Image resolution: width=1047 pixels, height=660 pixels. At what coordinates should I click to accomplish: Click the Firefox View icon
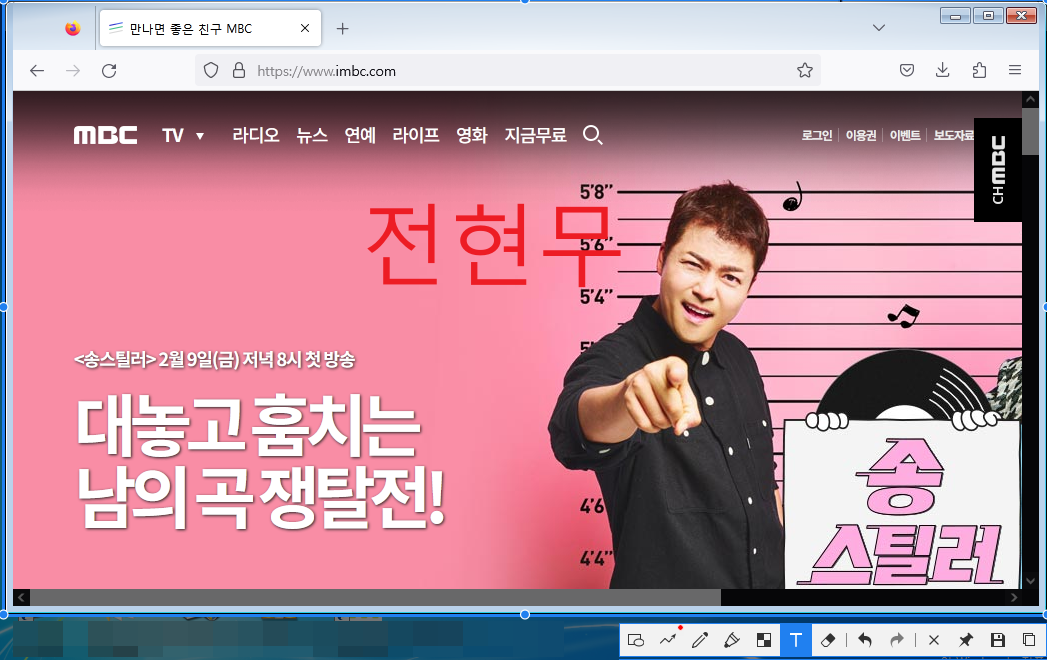(x=73, y=29)
